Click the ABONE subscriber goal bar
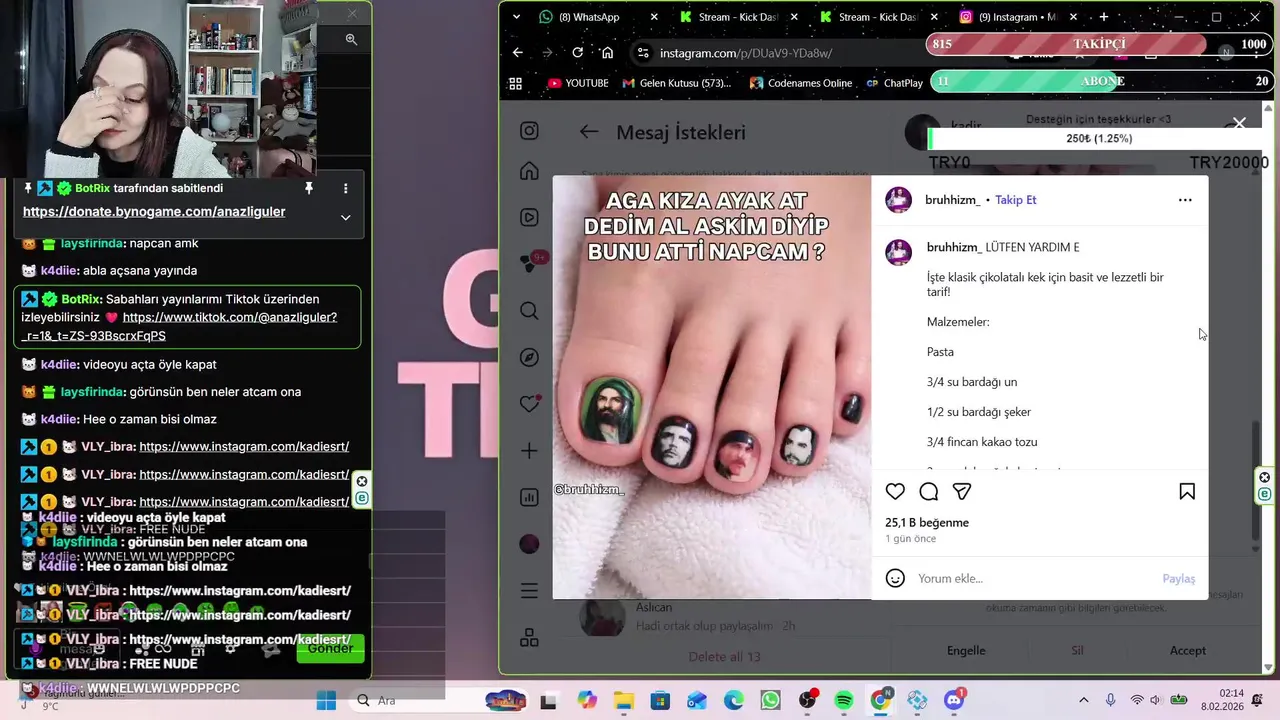The width and height of the screenshot is (1280, 720). point(1100,81)
